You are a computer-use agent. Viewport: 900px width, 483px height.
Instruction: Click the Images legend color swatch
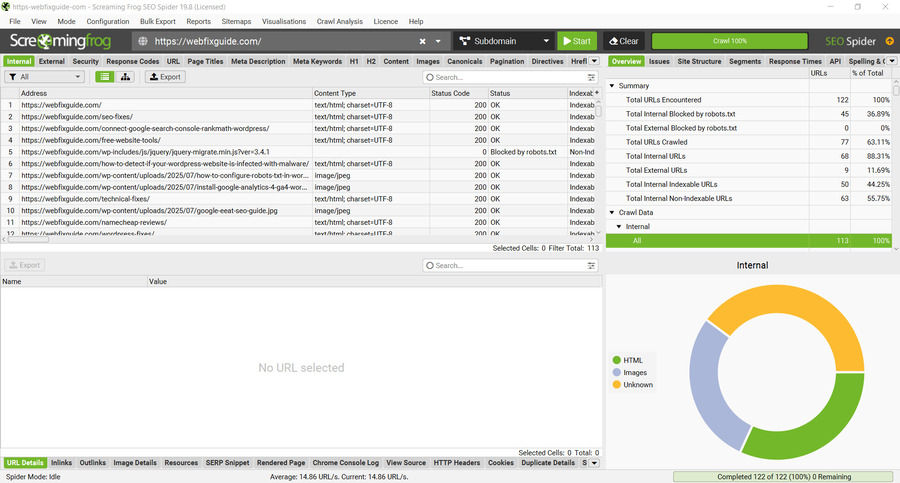[x=616, y=372]
